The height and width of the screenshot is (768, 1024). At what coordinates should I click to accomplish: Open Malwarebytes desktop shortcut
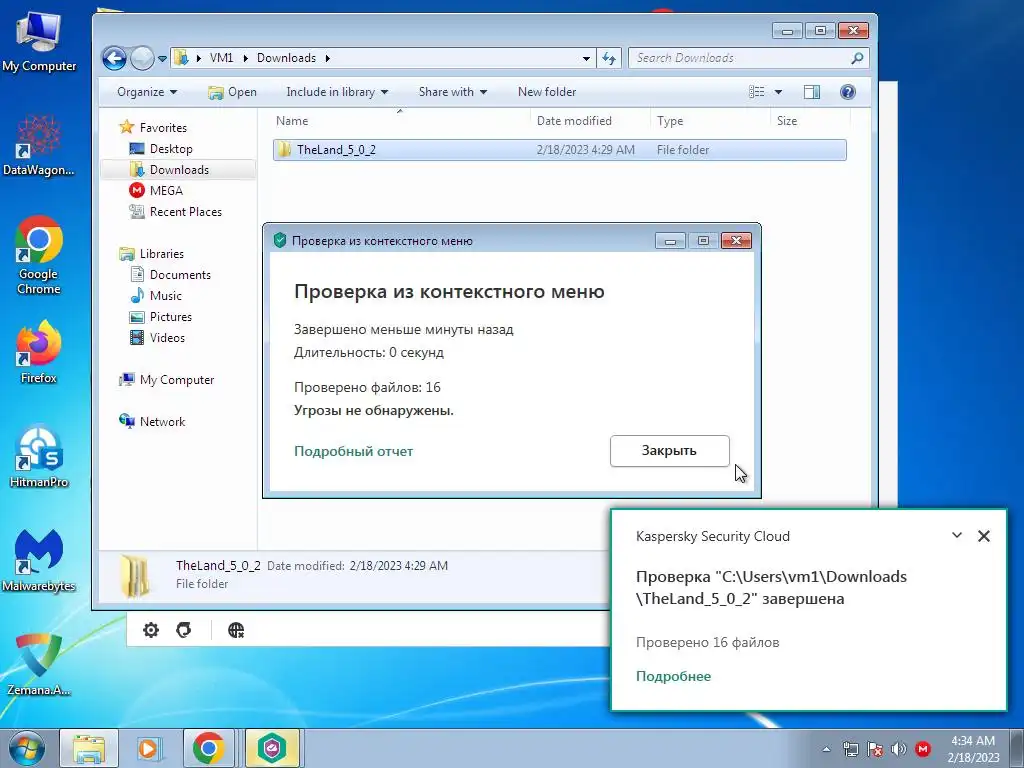(x=39, y=560)
